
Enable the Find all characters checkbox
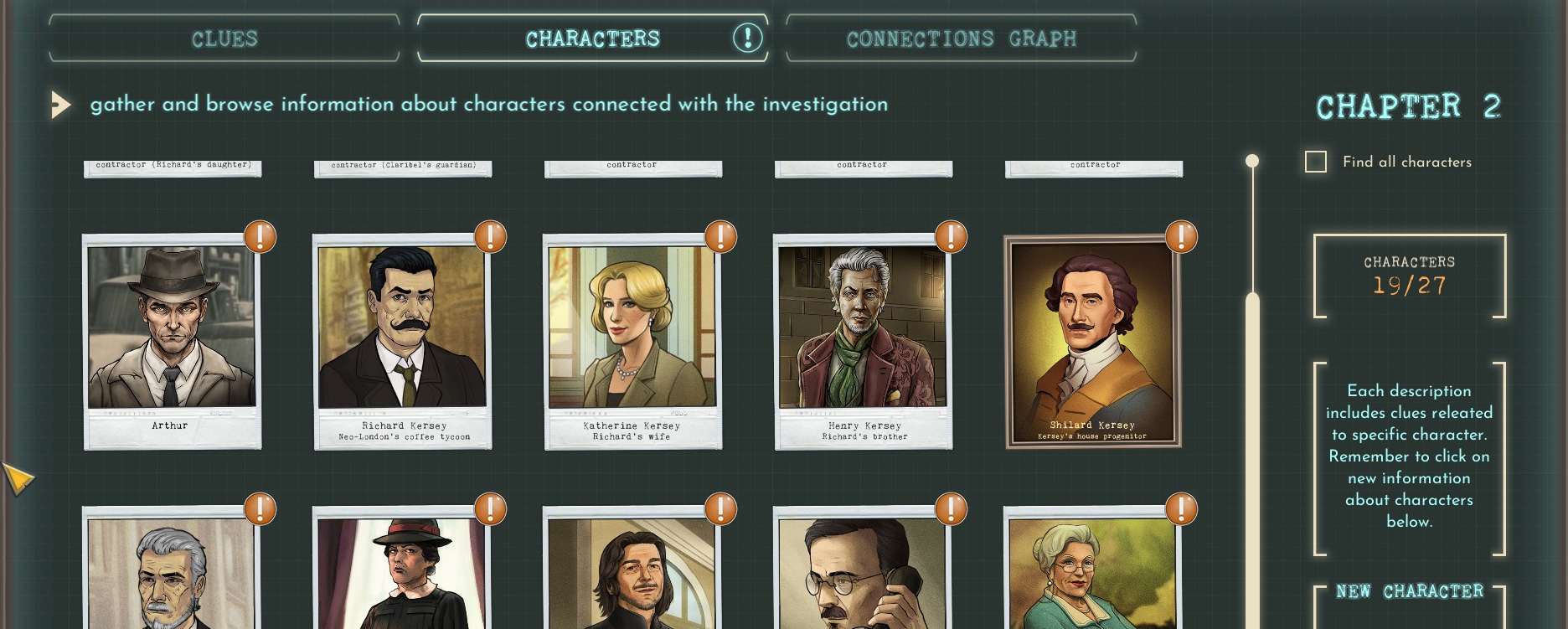(x=1316, y=162)
